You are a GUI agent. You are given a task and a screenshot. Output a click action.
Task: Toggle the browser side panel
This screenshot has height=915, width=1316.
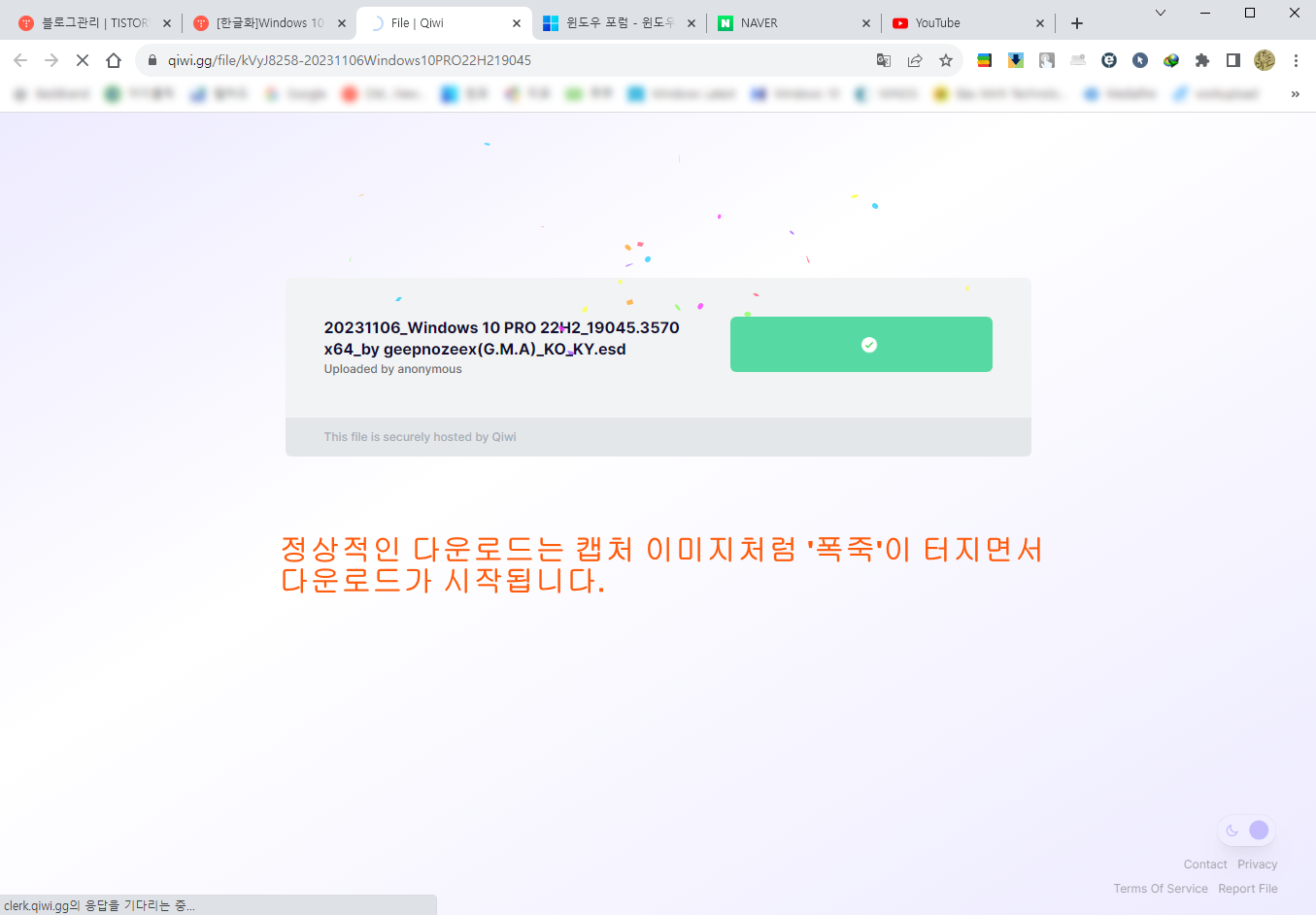1233,60
